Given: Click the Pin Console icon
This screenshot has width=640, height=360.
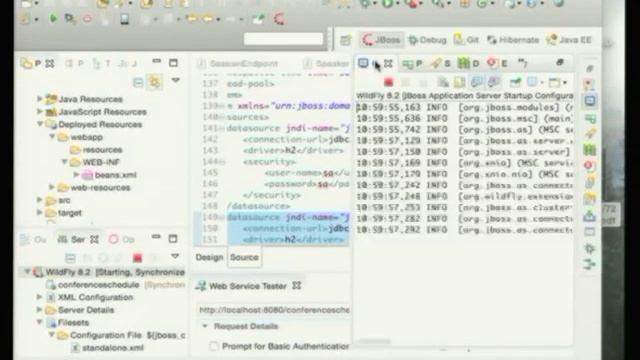Looking at the screenshot, I should click(516, 82).
